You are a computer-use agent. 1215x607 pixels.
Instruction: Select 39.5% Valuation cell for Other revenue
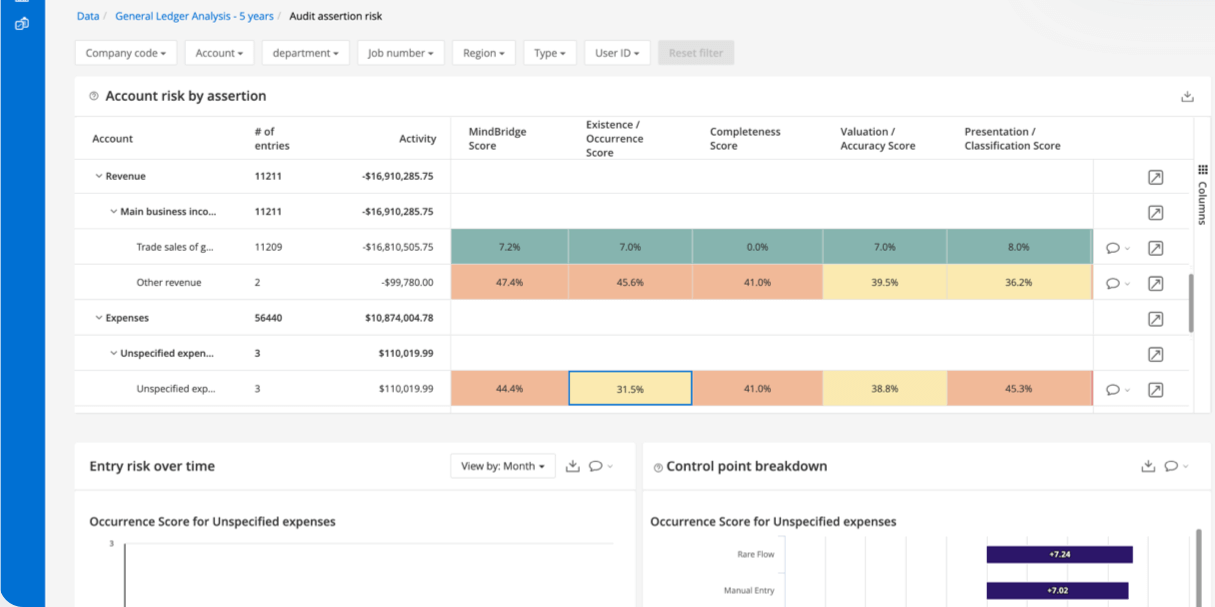click(884, 283)
